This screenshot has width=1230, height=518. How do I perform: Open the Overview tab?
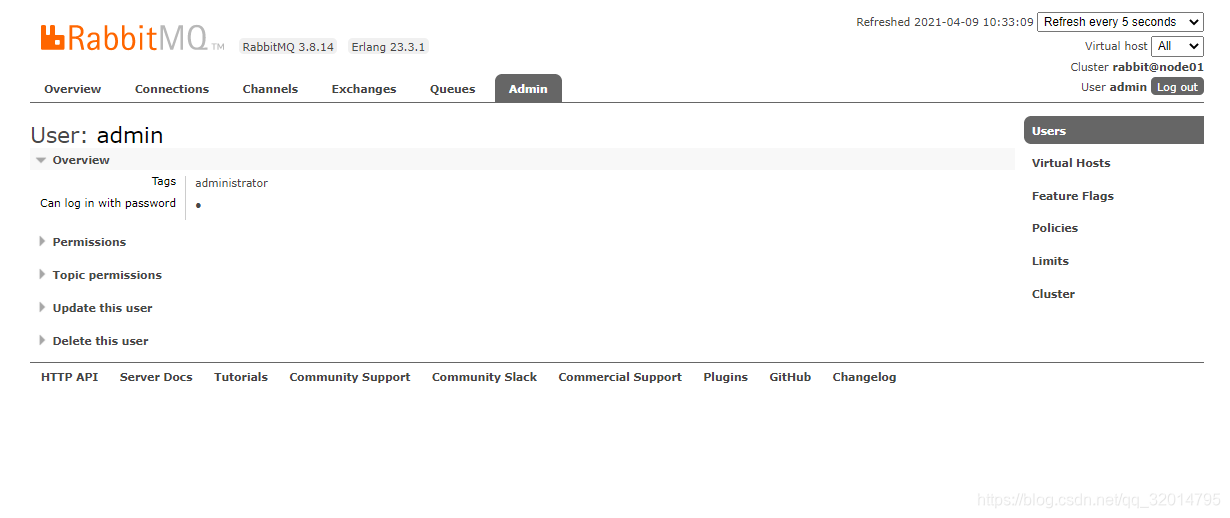pyautogui.click(x=72, y=89)
